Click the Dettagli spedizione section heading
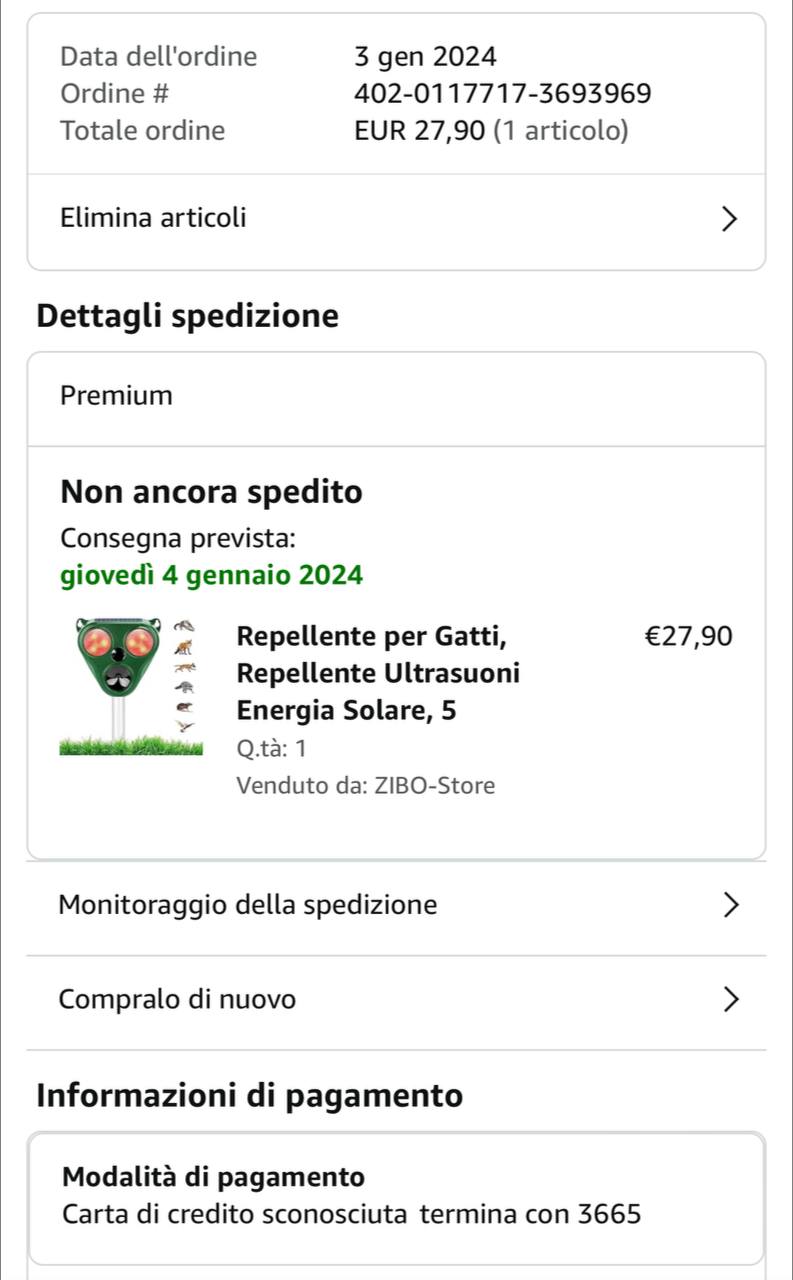The height and width of the screenshot is (1280, 793). click(188, 316)
